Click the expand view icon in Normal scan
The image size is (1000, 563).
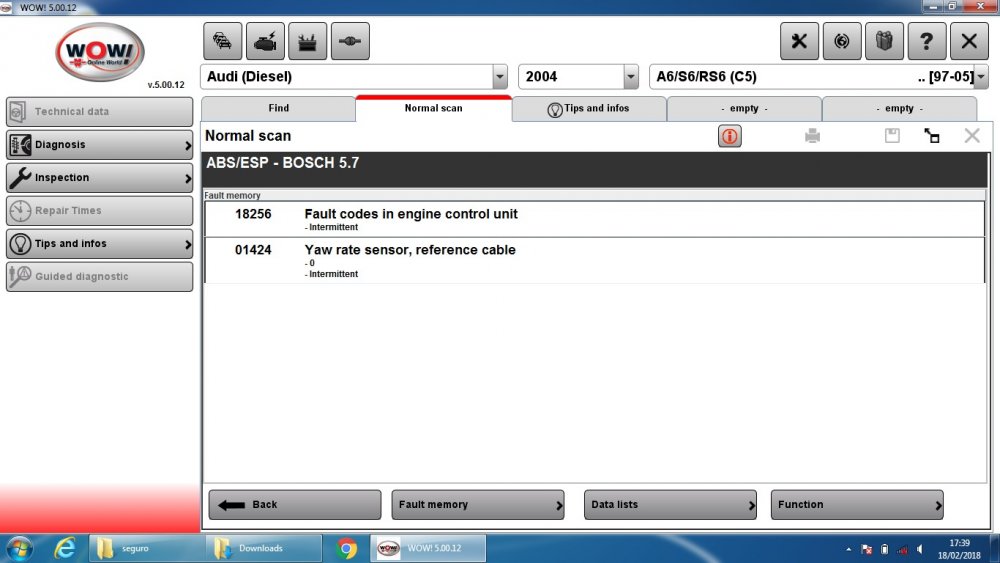click(x=932, y=135)
